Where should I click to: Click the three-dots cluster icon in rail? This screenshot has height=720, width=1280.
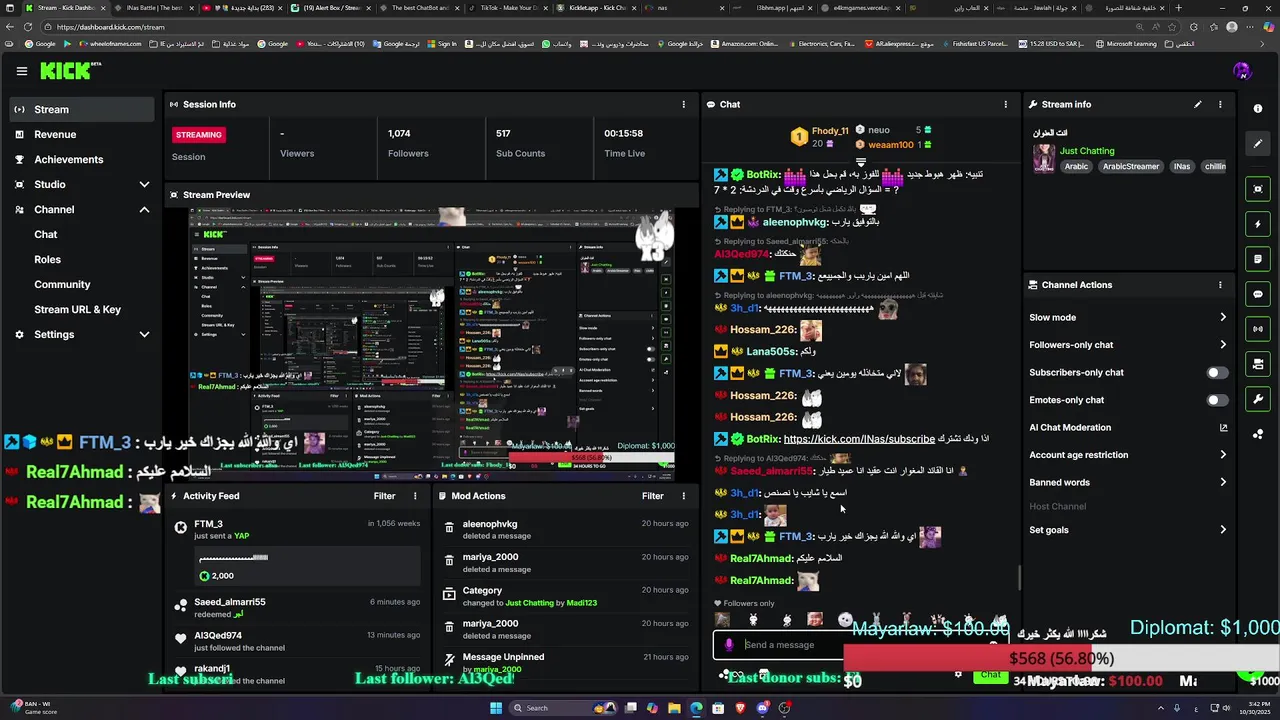click(1258, 434)
